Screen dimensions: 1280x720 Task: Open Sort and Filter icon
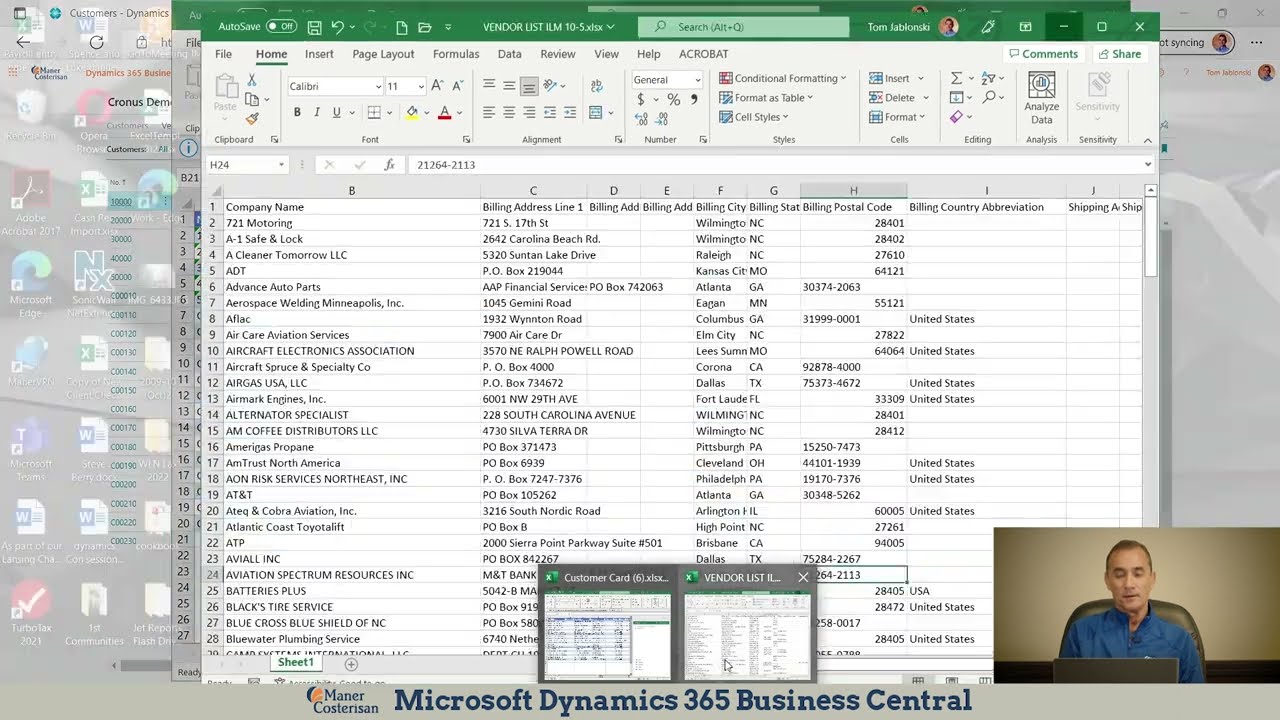[988, 78]
